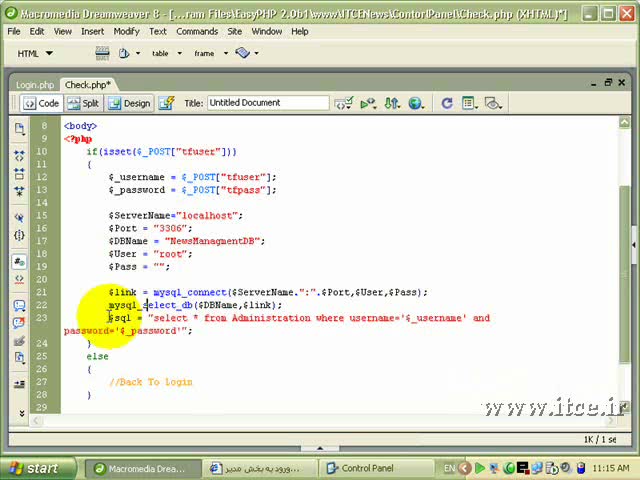The width and height of the screenshot is (640, 480).
Task: Wrap Tag in the code toolbar
Action: pyautogui.click(x=19, y=340)
